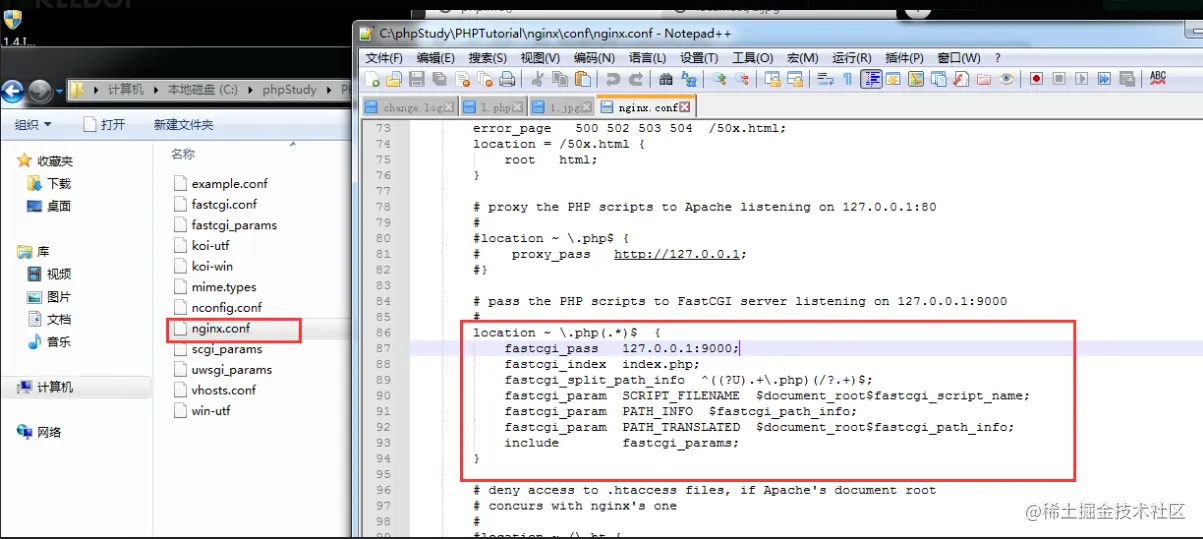1203x539 pixels.
Task: Click the Zoom Out toolbar icon
Action: 741,79
